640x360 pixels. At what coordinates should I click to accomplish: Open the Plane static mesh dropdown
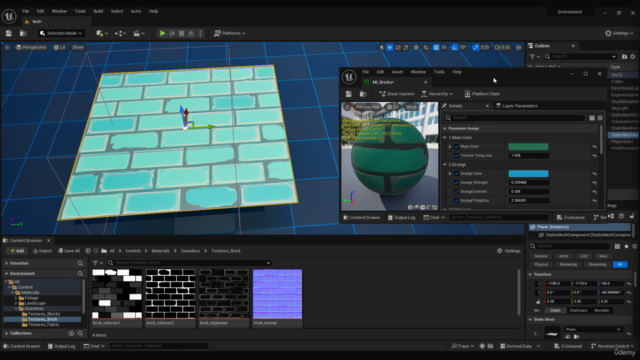click(593, 329)
